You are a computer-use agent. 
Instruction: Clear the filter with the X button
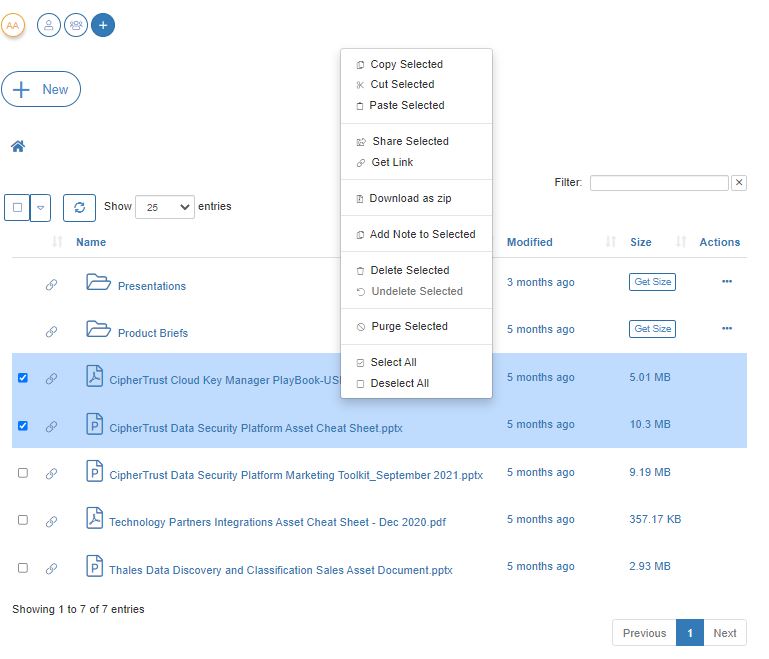tap(739, 183)
